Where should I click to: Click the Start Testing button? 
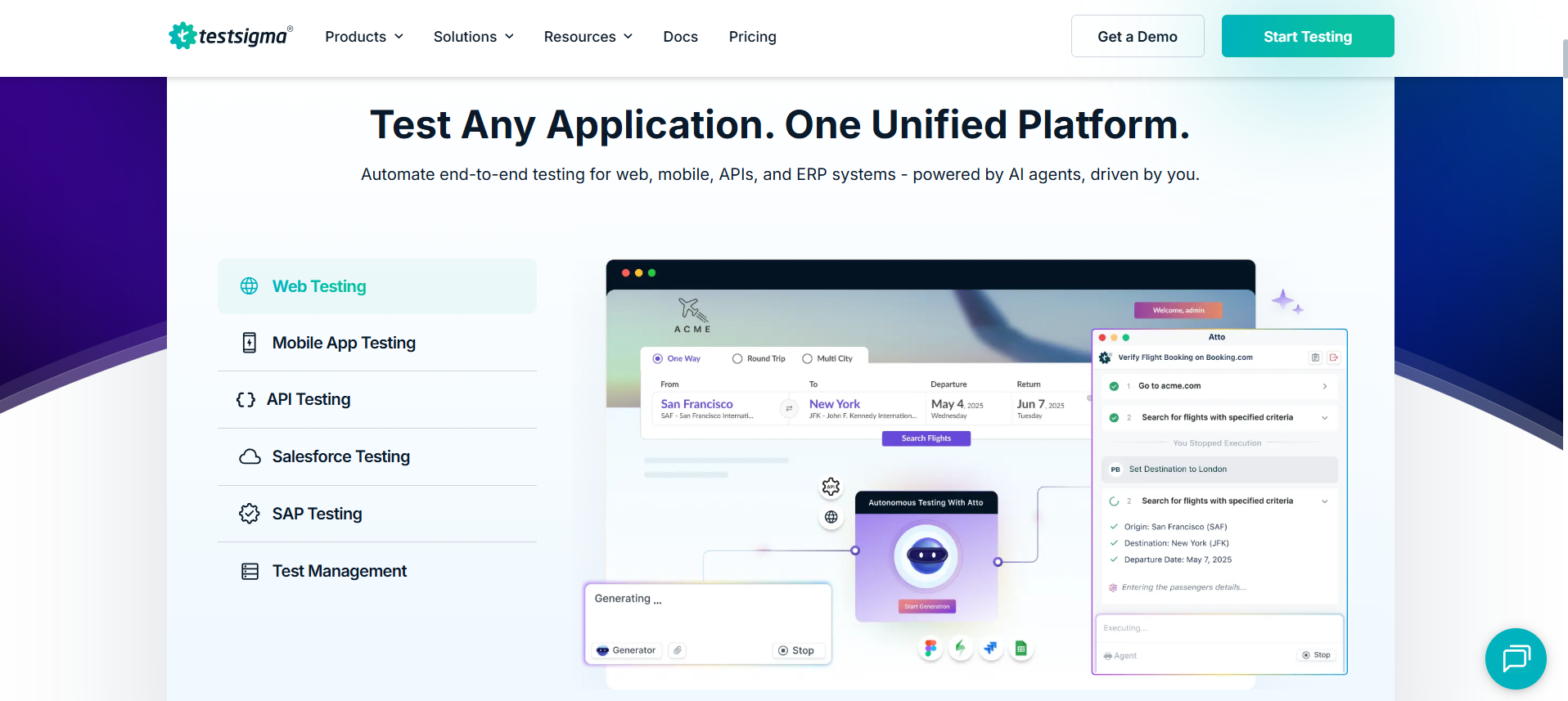[1307, 37]
